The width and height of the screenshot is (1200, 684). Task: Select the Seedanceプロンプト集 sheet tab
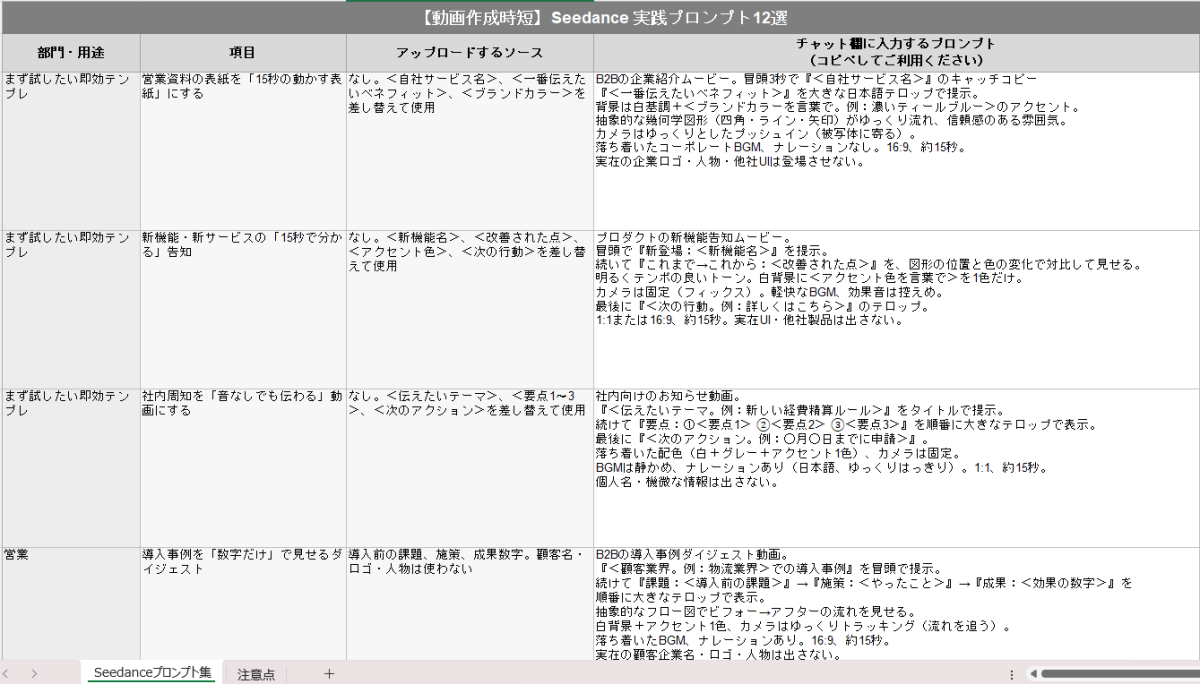152,674
